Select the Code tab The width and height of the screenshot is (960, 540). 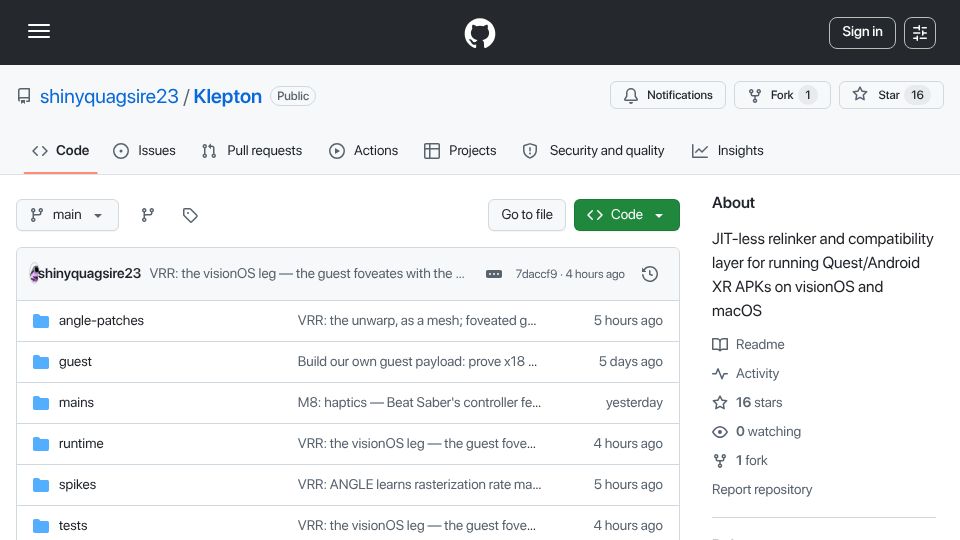(61, 151)
